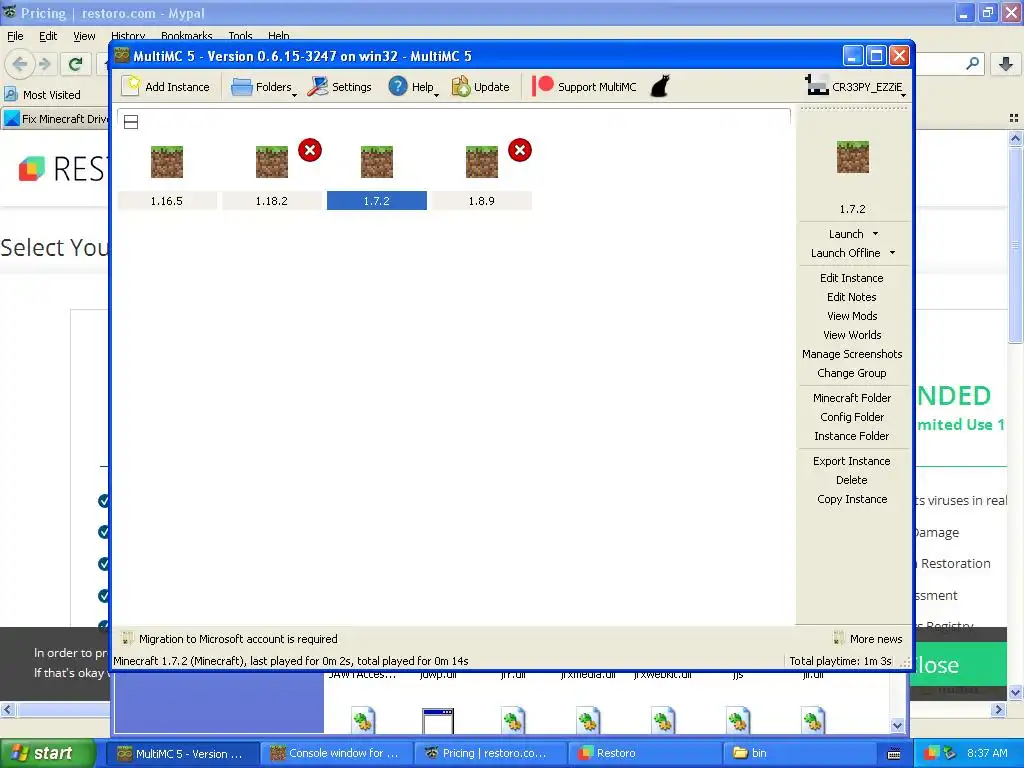Switch to Restoro taskbar item
The width and height of the screenshot is (1024, 768).
[x=643, y=754]
